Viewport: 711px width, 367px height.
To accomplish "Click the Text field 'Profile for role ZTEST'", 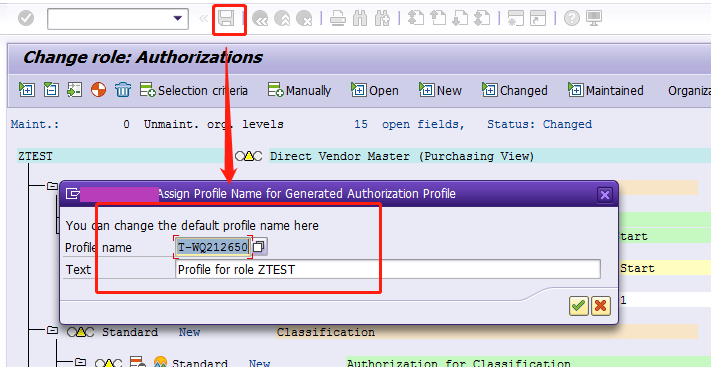I will (388, 269).
